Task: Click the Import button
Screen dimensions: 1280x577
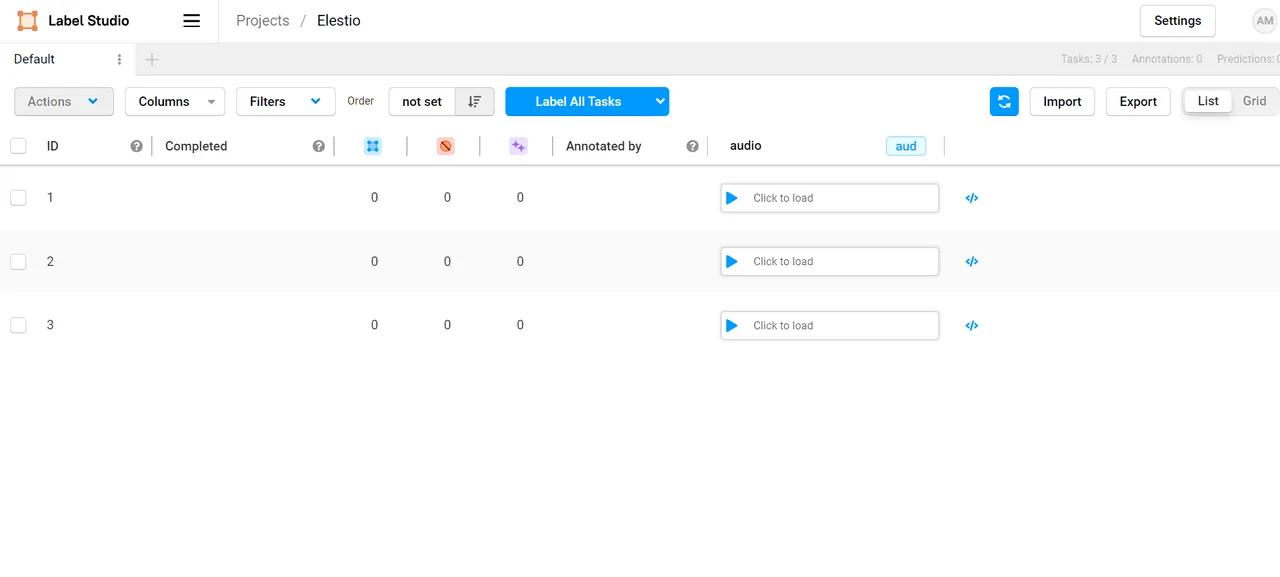Action: click(1062, 101)
